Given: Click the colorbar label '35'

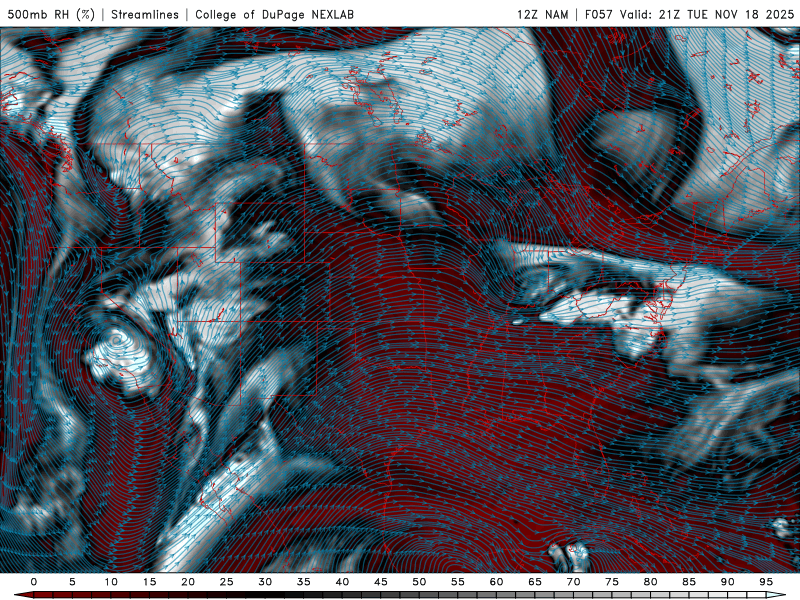Looking at the screenshot, I should pyautogui.click(x=304, y=582).
